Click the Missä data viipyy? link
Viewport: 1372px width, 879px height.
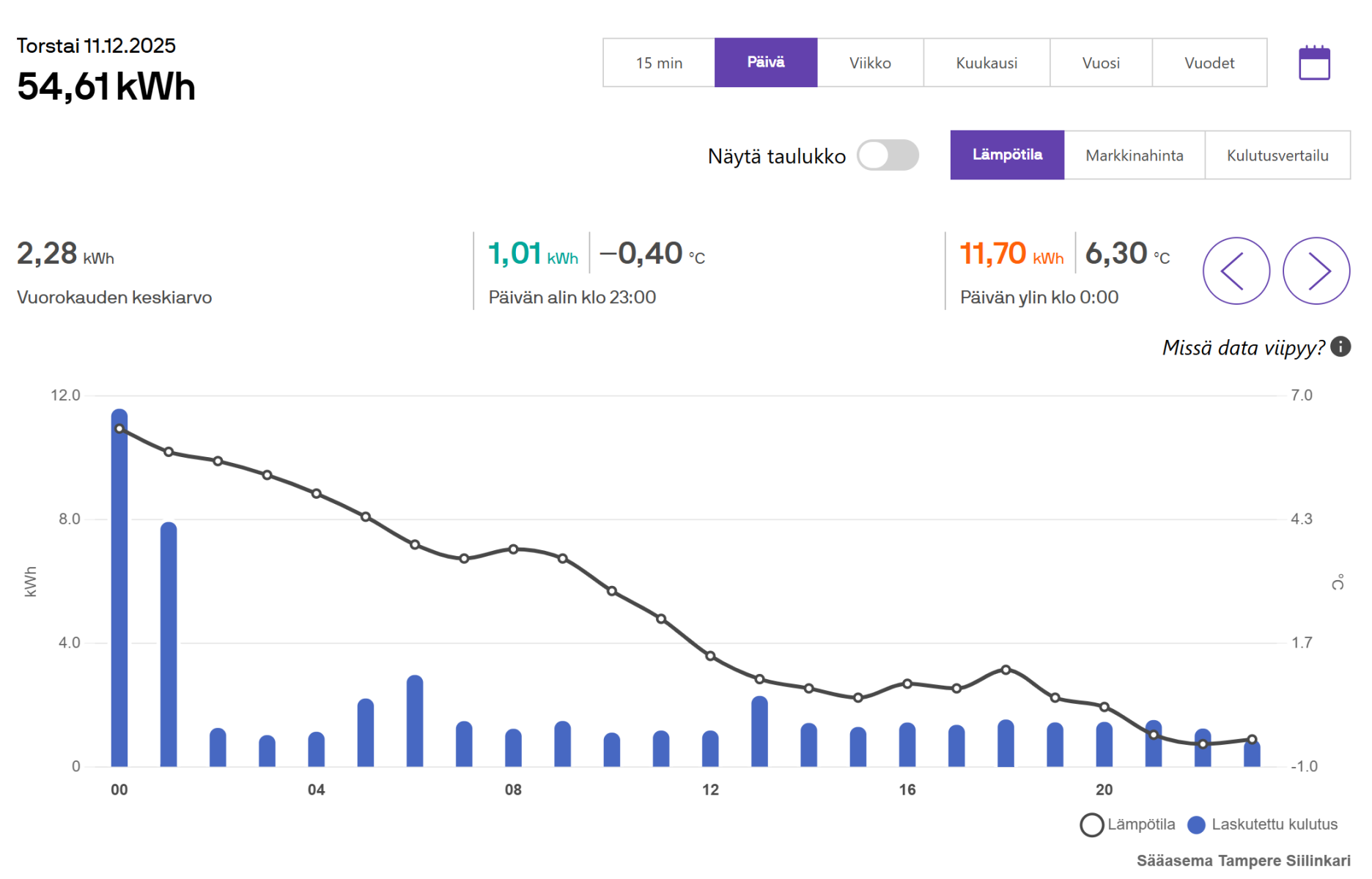[x=1244, y=347]
